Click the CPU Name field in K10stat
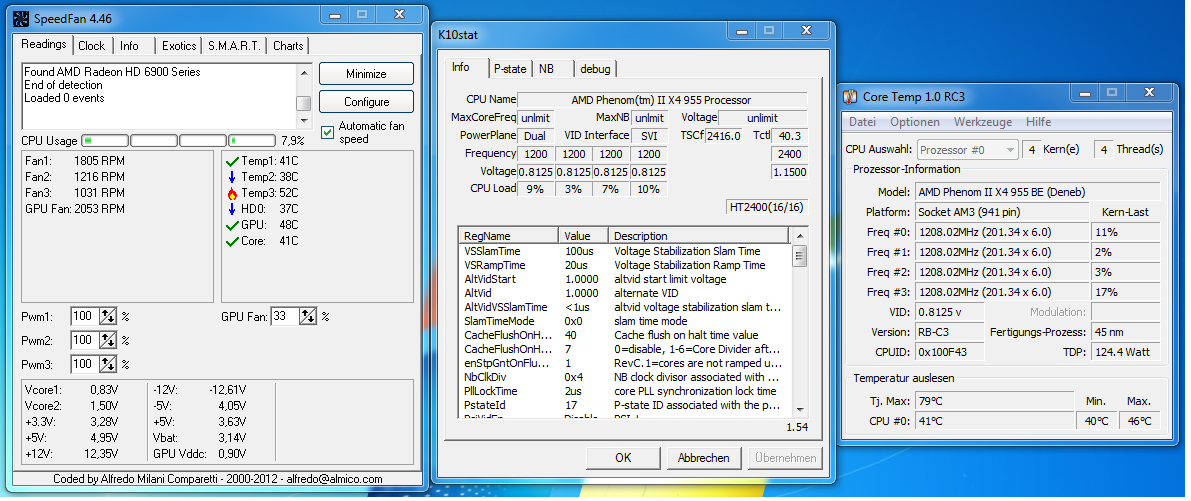This screenshot has height=501, width=1191. click(662, 100)
